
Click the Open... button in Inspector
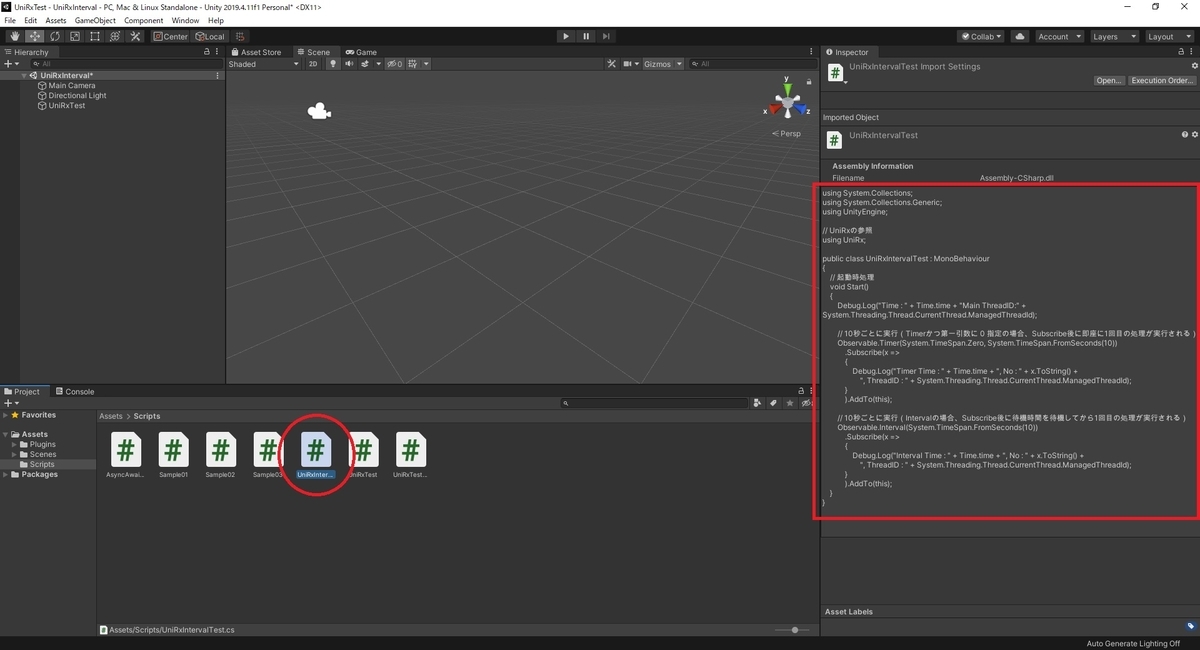click(x=1109, y=81)
